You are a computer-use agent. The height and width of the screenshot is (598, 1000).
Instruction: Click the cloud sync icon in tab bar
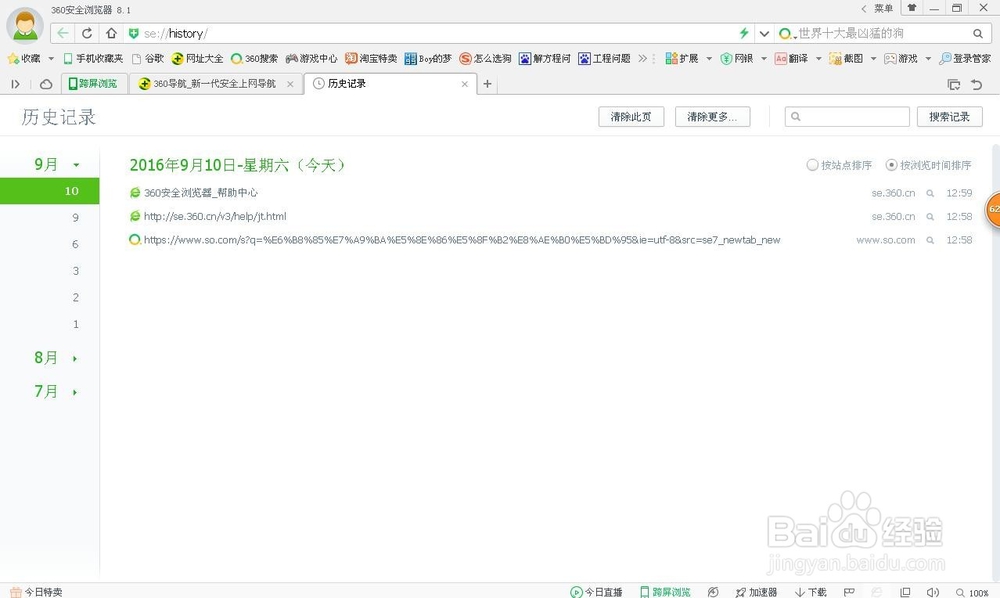(x=46, y=84)
